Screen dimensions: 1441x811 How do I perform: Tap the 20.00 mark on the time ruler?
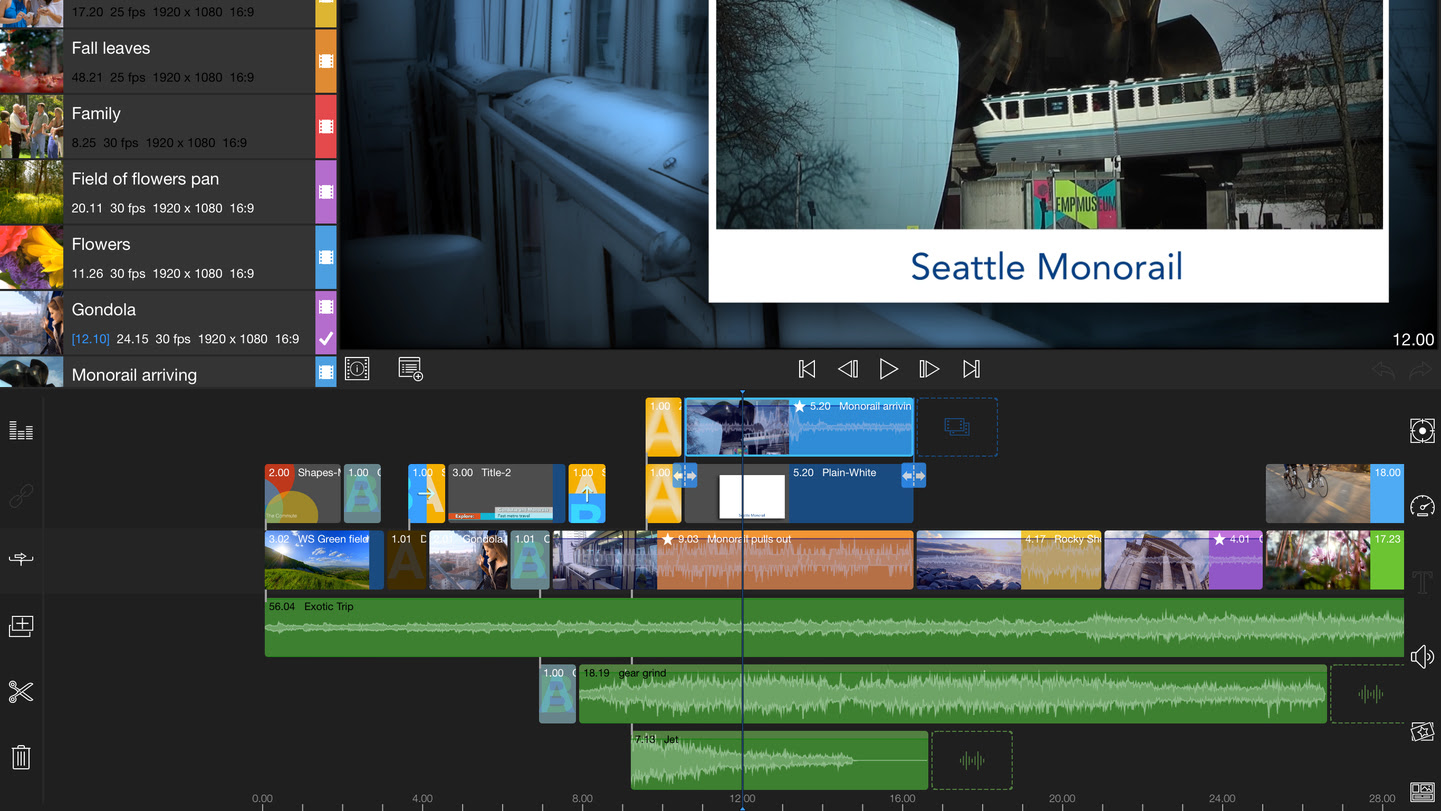click(x=1062, y=799)
